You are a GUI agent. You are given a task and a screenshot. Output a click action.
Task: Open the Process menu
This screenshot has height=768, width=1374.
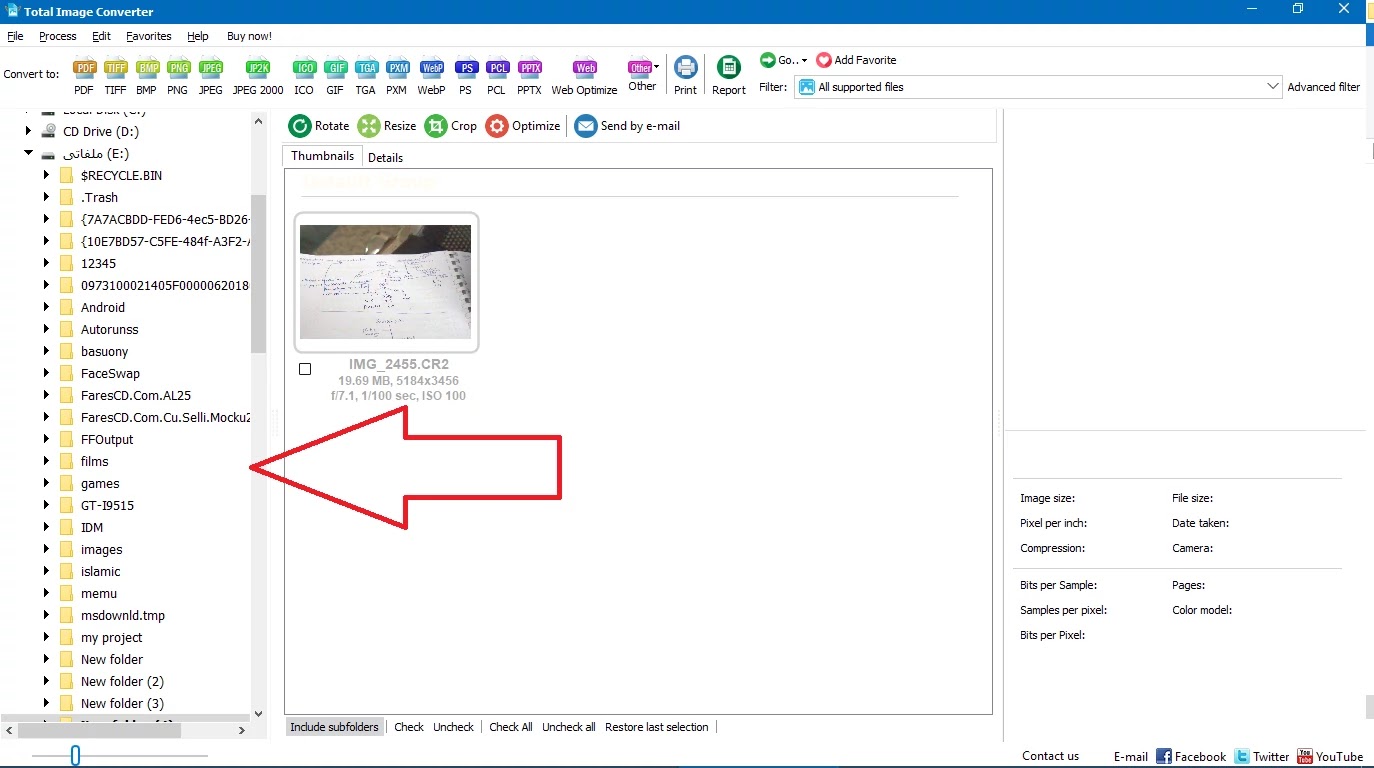(58, 36)
